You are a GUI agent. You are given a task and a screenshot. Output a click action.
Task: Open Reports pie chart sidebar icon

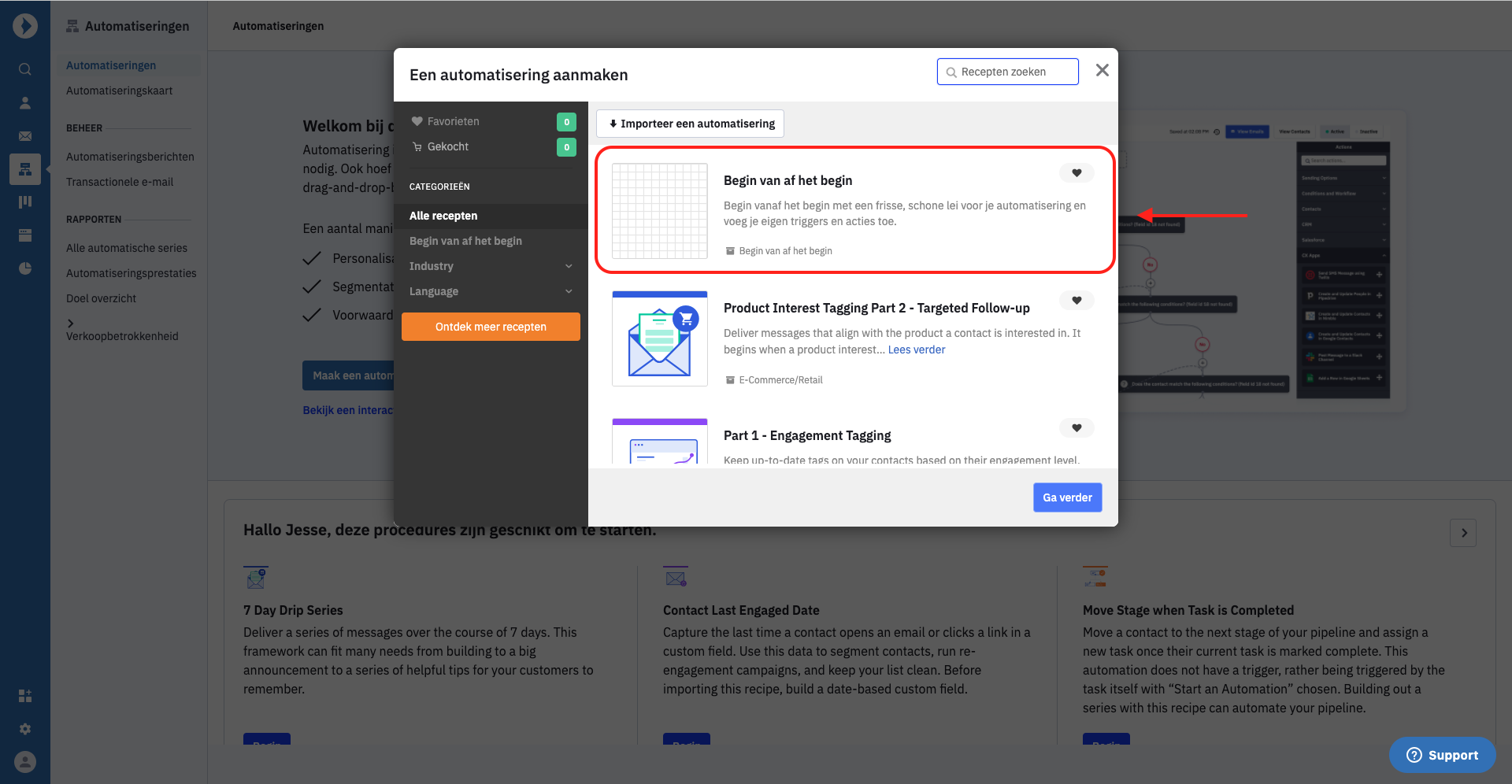(25, 268)
